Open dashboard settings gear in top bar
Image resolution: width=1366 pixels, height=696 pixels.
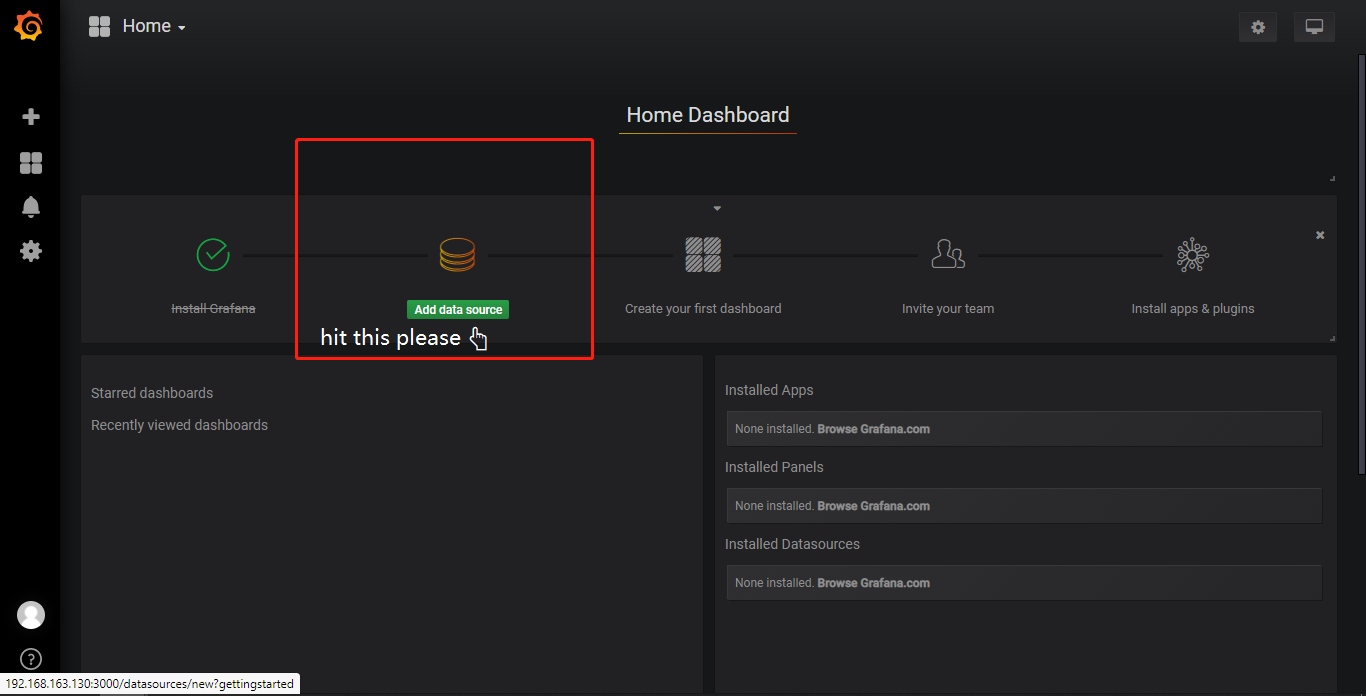click(1258, 27)
